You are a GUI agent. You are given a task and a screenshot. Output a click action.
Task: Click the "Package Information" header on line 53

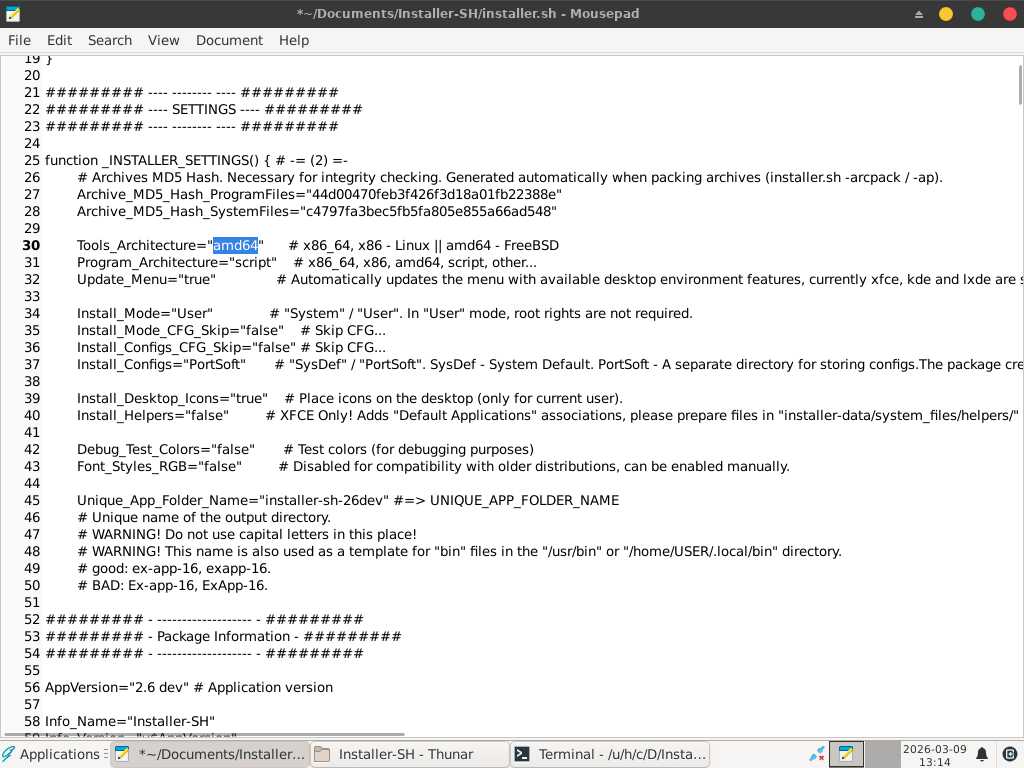tap(223, 636)
